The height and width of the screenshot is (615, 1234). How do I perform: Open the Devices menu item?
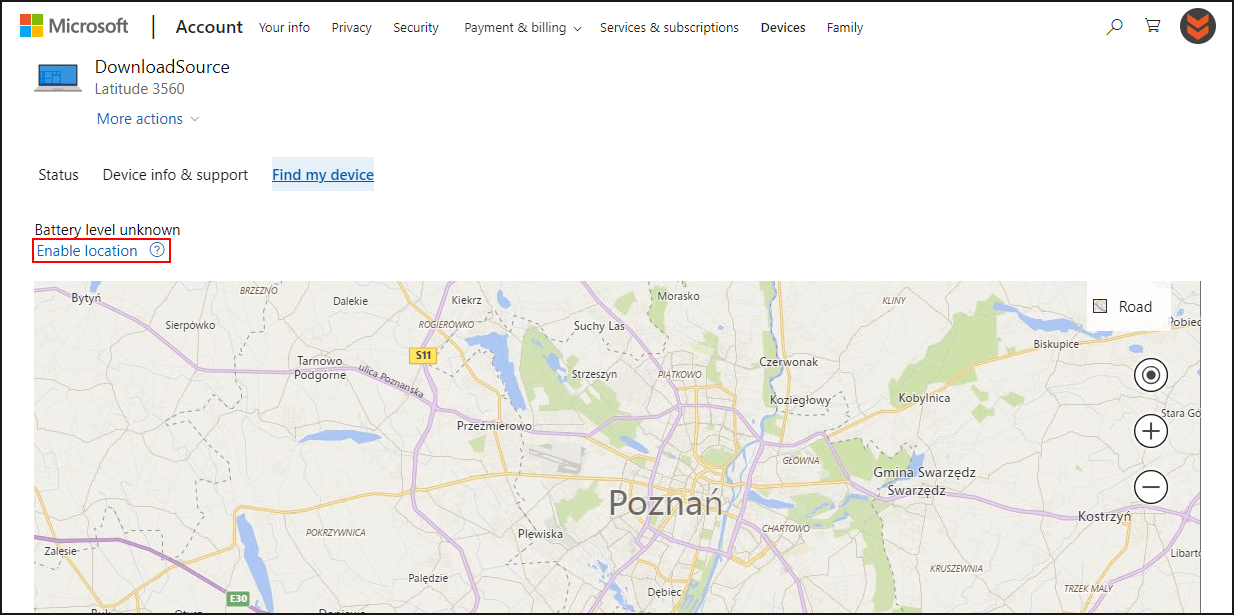(783, 28)
